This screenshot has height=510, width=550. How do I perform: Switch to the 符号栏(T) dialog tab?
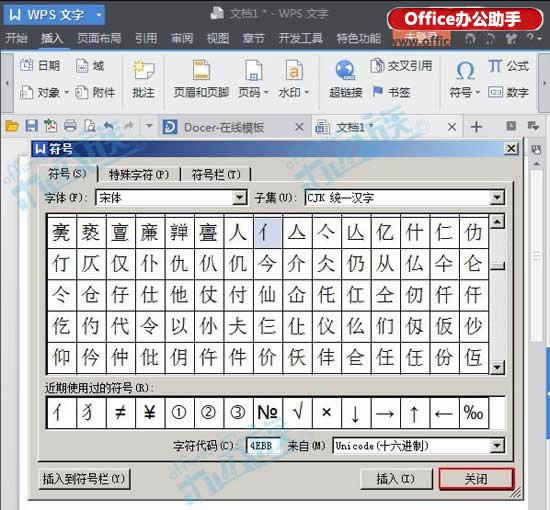click(216, 174)
